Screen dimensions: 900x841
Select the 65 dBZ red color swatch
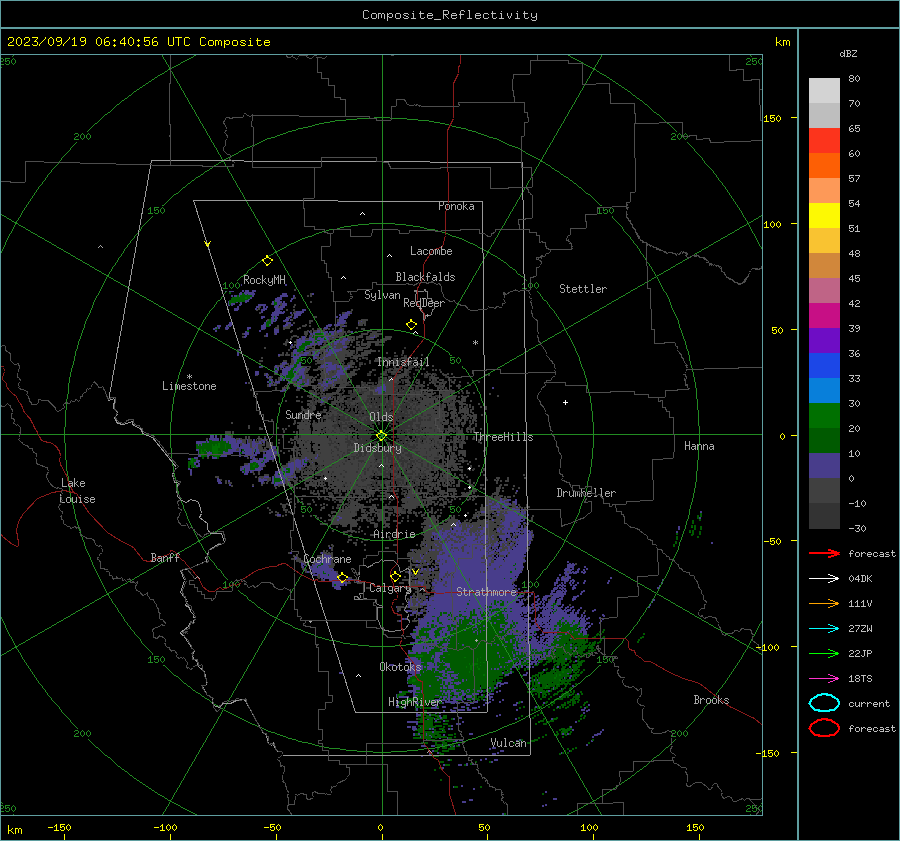[x=824, y=140]
